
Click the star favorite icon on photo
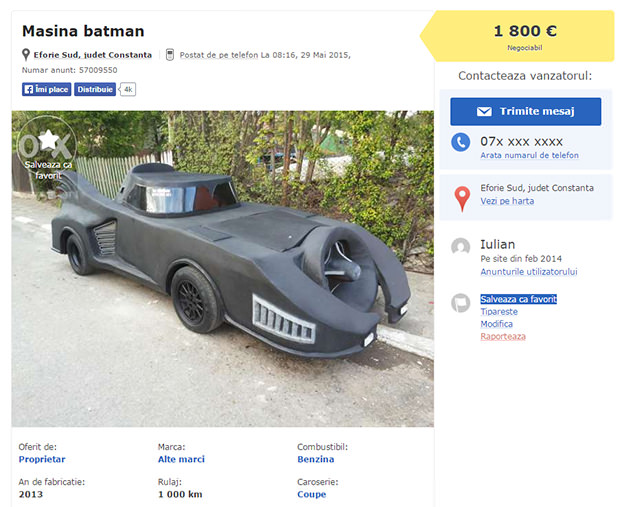point(46,141)
